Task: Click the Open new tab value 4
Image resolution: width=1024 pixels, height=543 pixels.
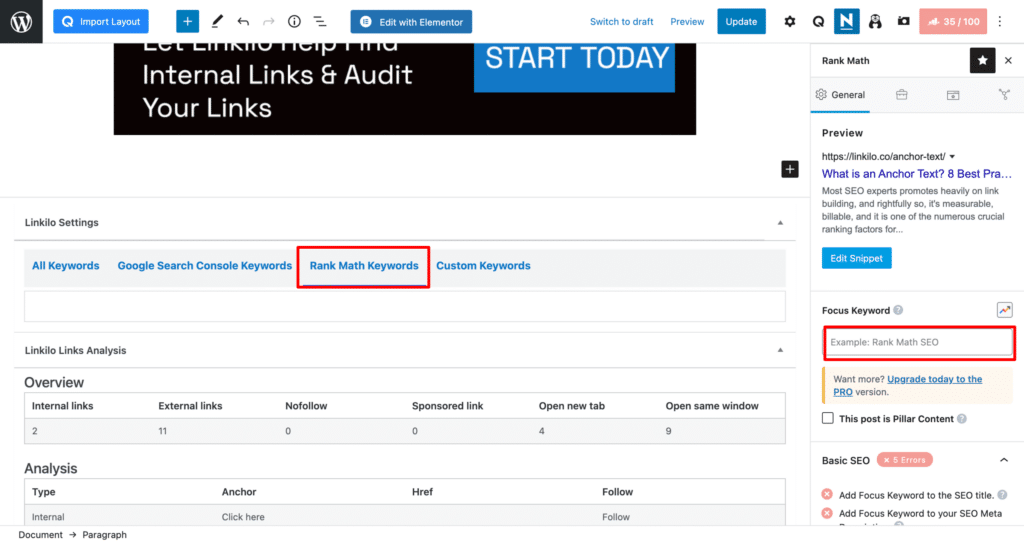Action: (541, 431)
